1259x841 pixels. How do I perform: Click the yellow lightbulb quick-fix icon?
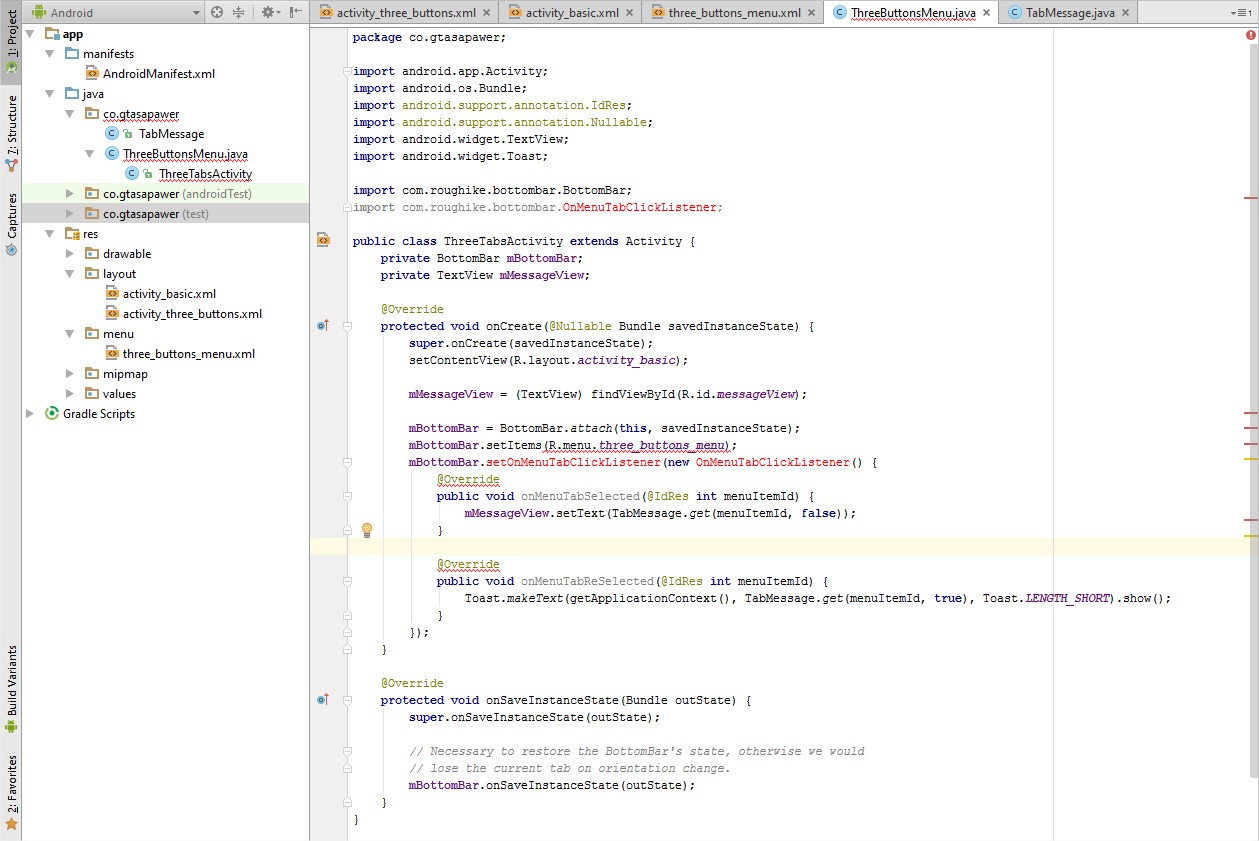pyautogui.click(x=367, y=529)
